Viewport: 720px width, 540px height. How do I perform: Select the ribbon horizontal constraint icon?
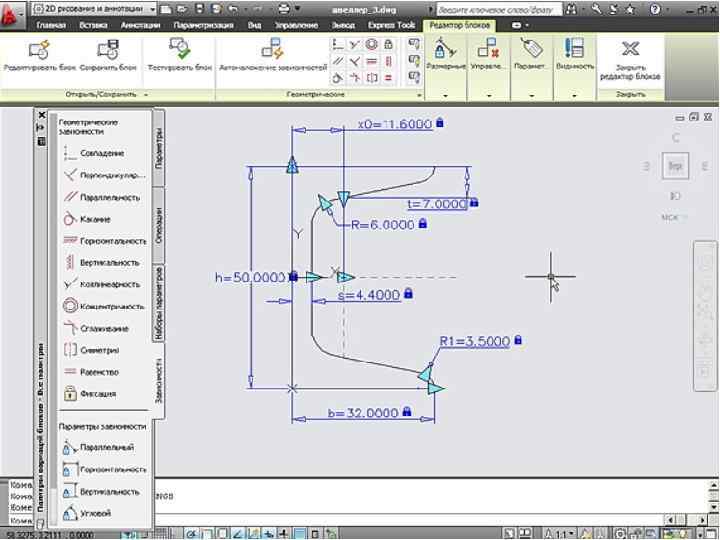coord(371,61)
